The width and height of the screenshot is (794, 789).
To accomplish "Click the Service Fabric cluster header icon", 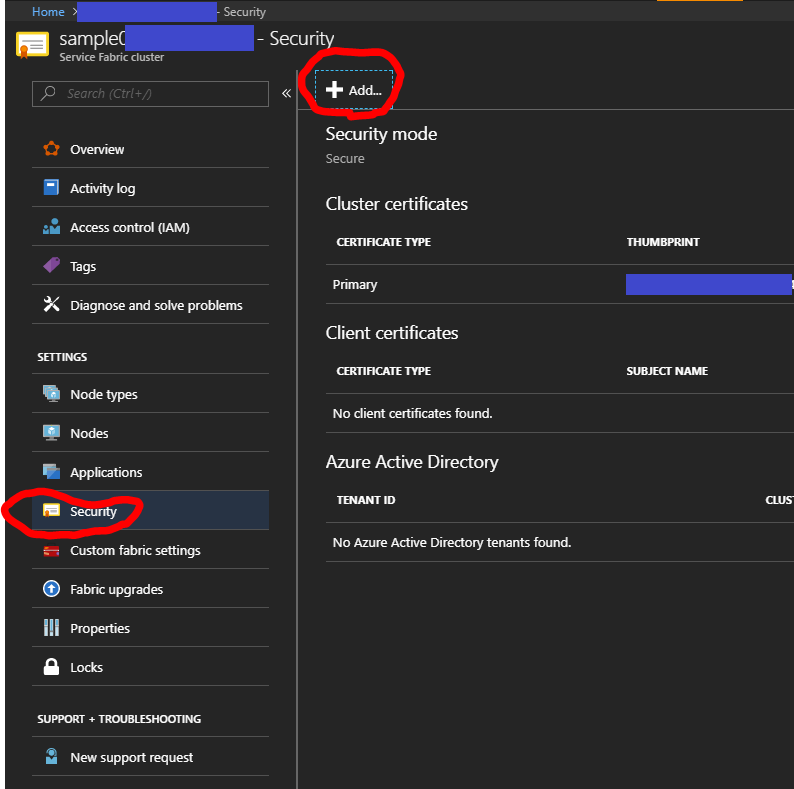I will [32, 45].
